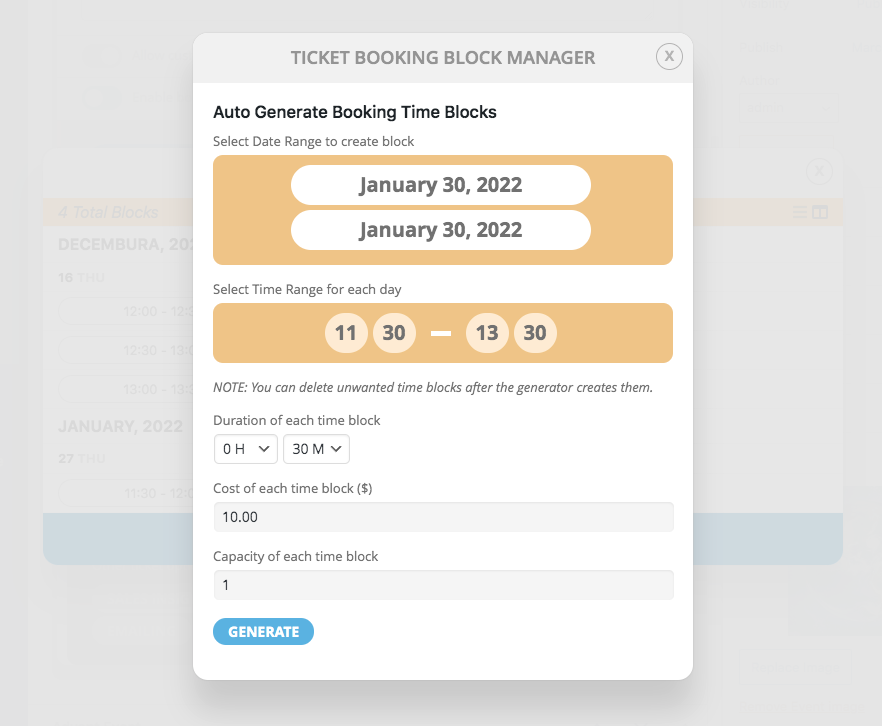Image resolution: width=882 pixels, height=726 pixels.
Task: Change the start hour 11
Action: 346,333
